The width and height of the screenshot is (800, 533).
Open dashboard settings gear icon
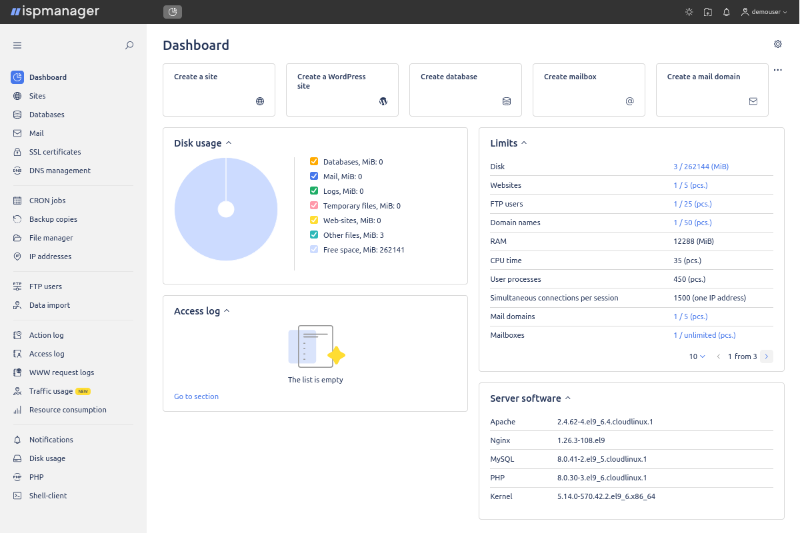click(778, 44)
